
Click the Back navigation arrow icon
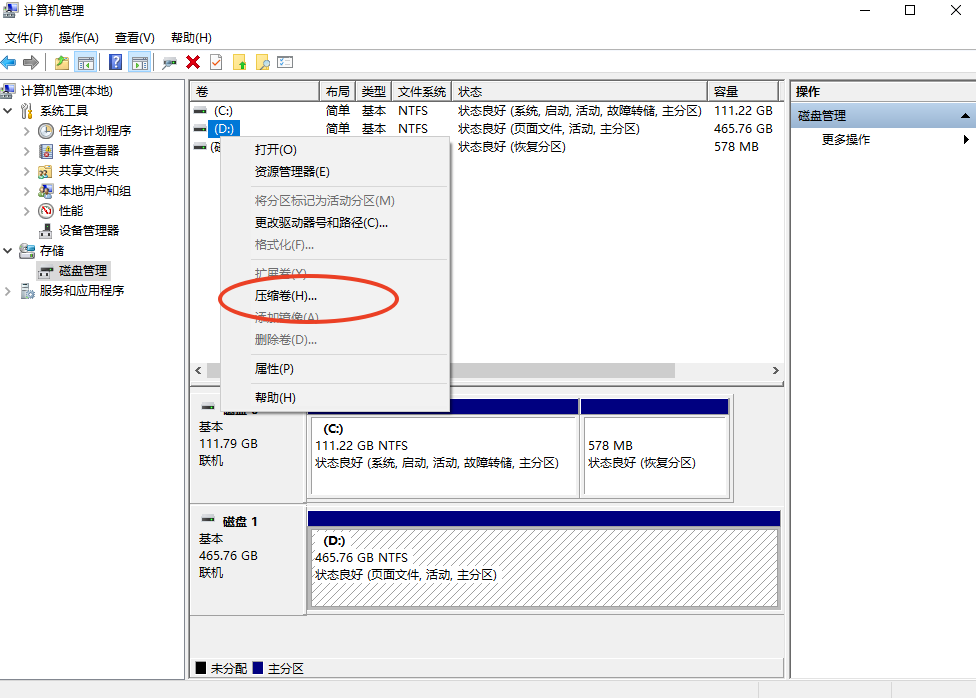[x=9, y=62]
